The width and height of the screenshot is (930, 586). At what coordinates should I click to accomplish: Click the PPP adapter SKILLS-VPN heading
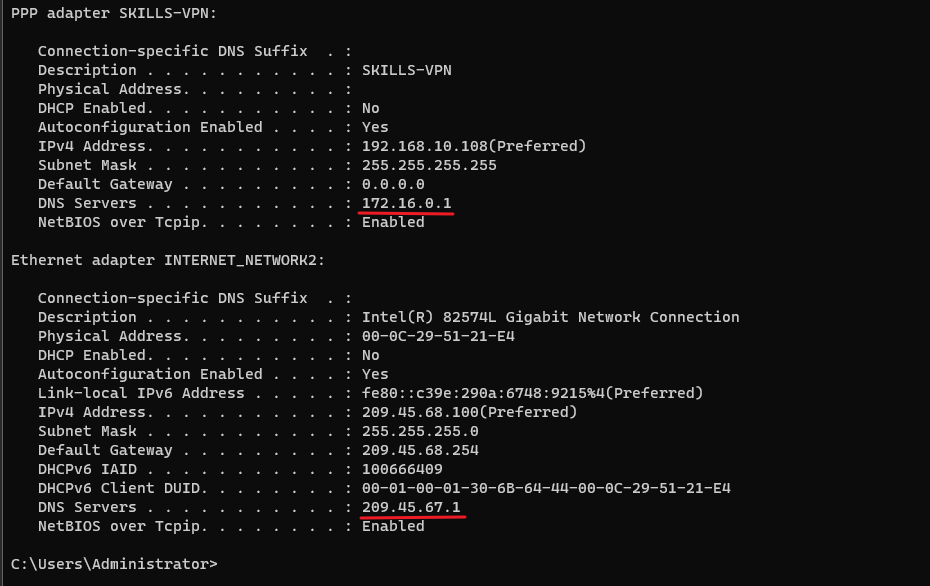[114, 13]
